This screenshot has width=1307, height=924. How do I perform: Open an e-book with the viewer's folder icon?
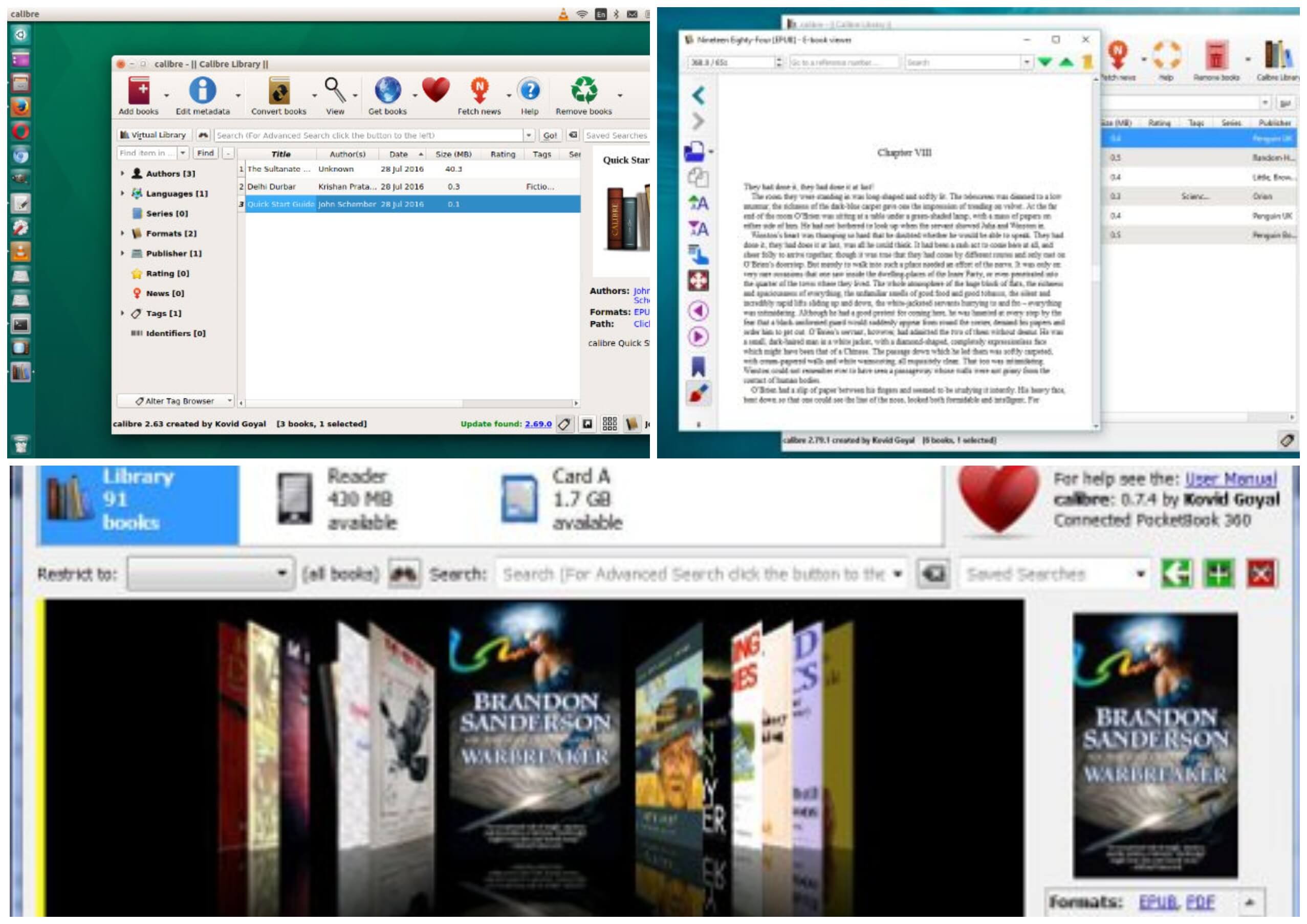coord(695,151)
